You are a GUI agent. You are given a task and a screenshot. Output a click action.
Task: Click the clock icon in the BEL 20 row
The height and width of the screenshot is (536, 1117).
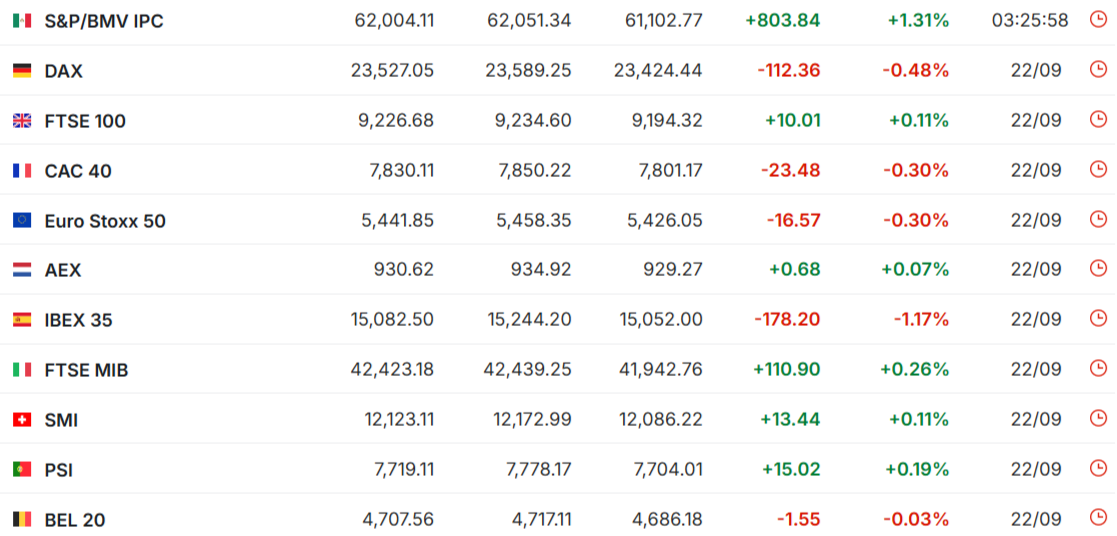[x=1098, y=518]
